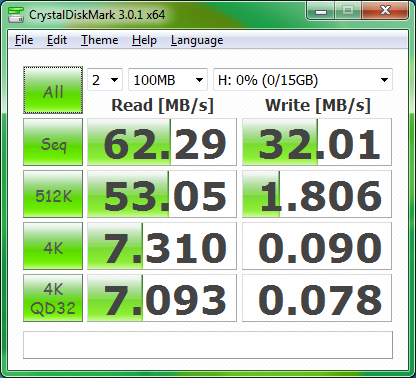Viewport: 416px width, 378px height.
Task: Start the 4K benchmark test
Action: point(53,246)
